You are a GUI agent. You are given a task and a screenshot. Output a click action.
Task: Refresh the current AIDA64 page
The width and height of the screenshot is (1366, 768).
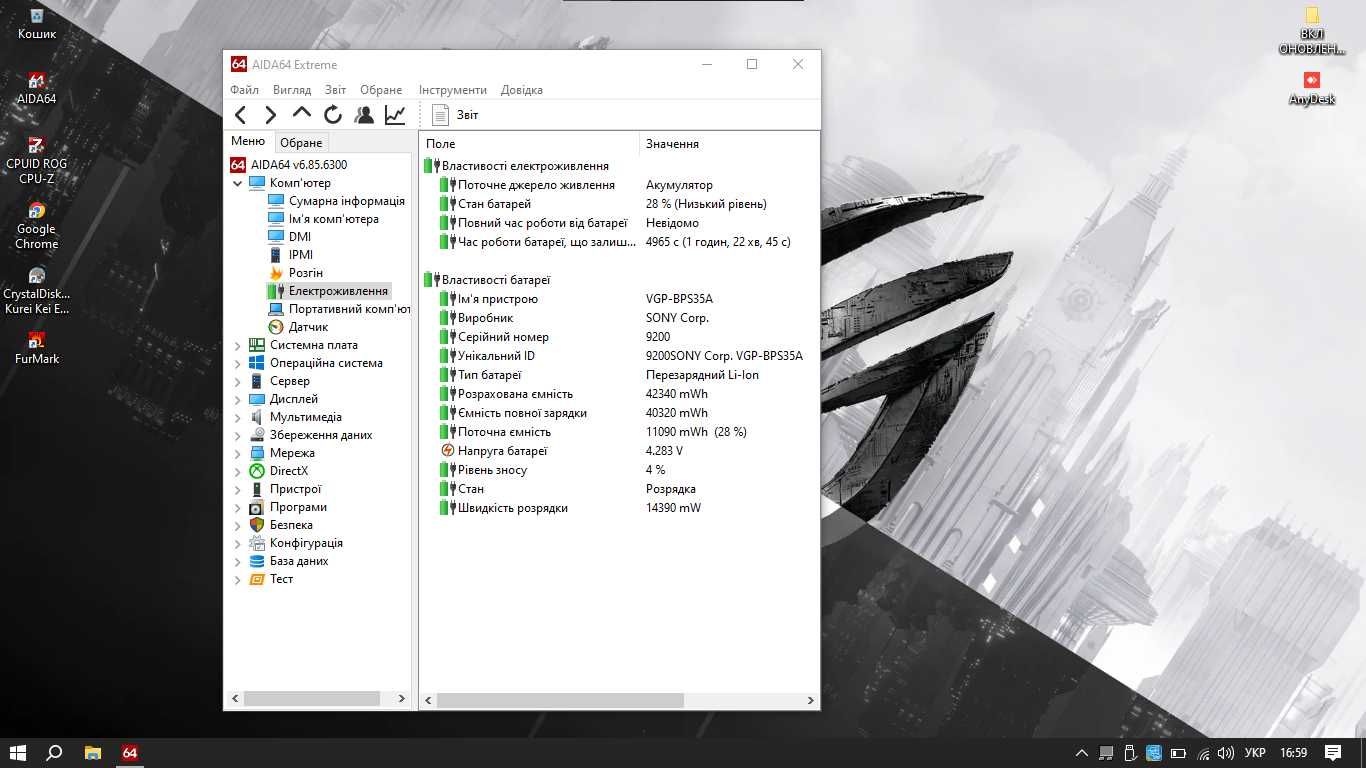click(333, 115)
